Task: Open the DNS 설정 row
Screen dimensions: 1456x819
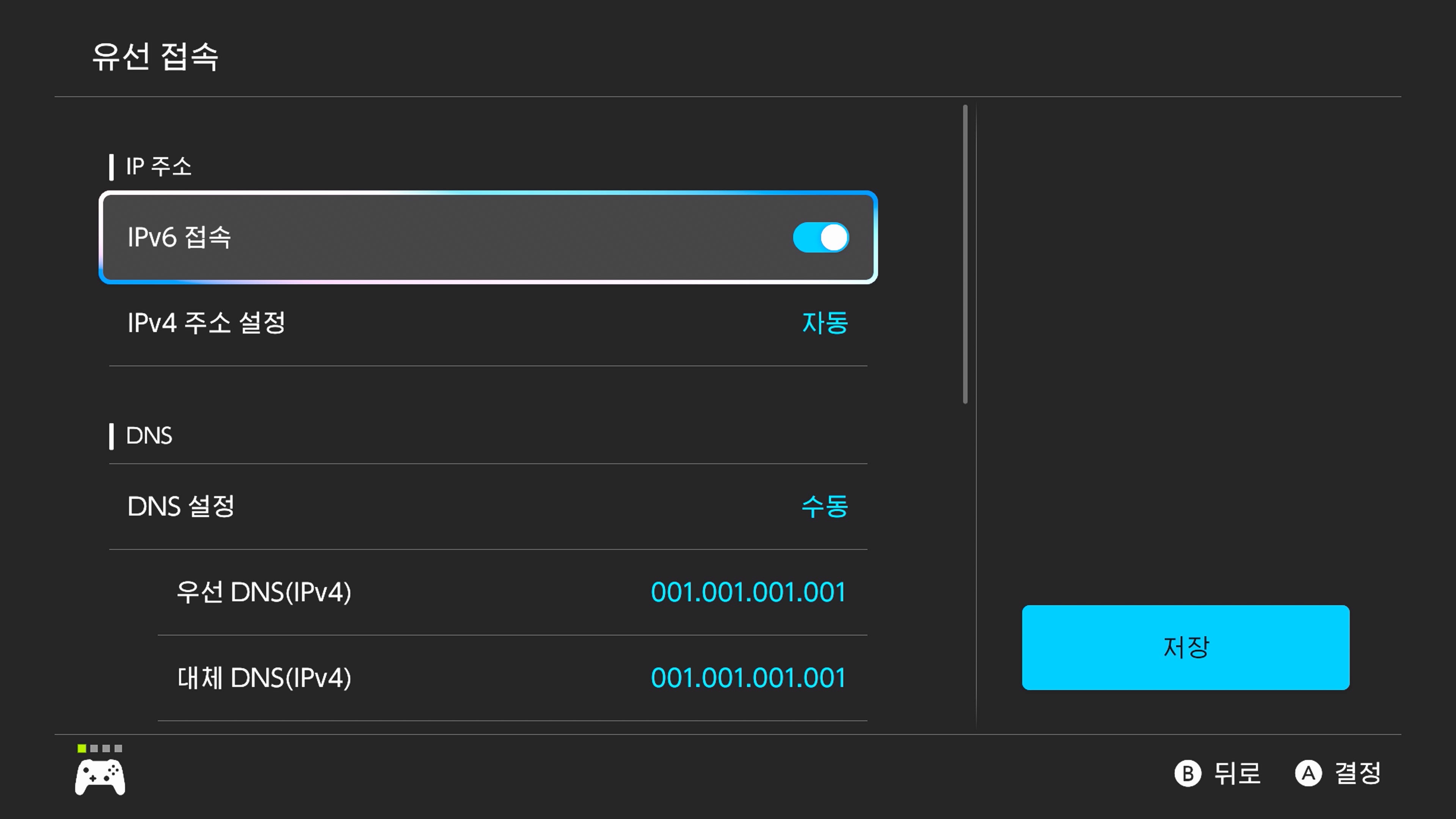Action: click(181, 507)
